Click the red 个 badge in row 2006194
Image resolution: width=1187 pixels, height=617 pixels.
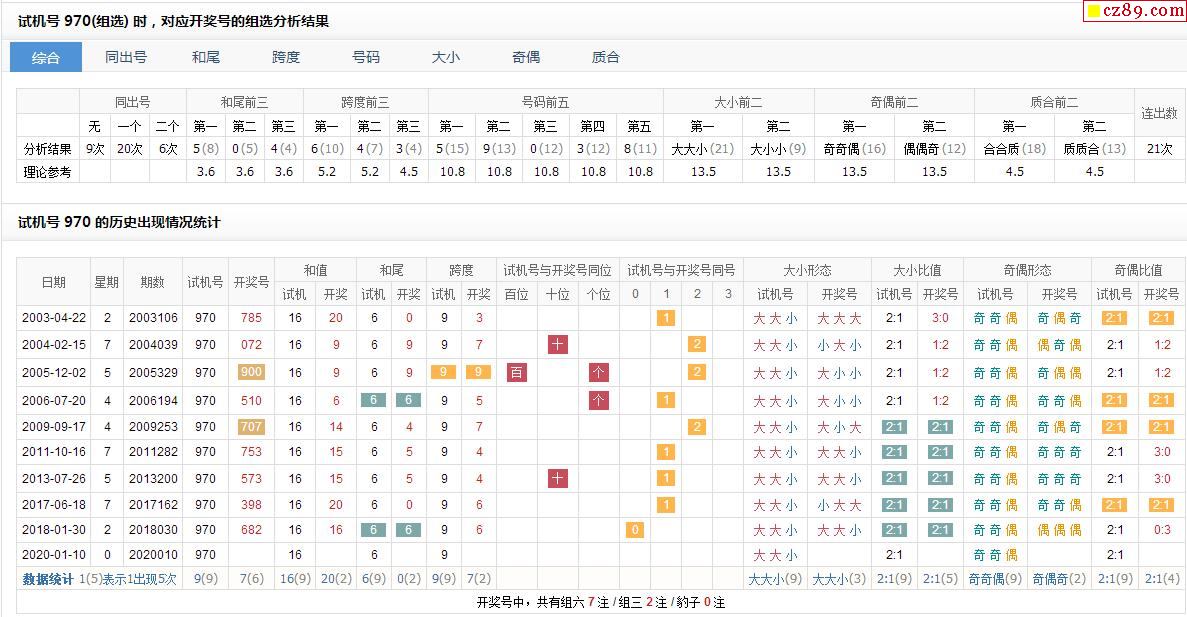click(598, 400)
